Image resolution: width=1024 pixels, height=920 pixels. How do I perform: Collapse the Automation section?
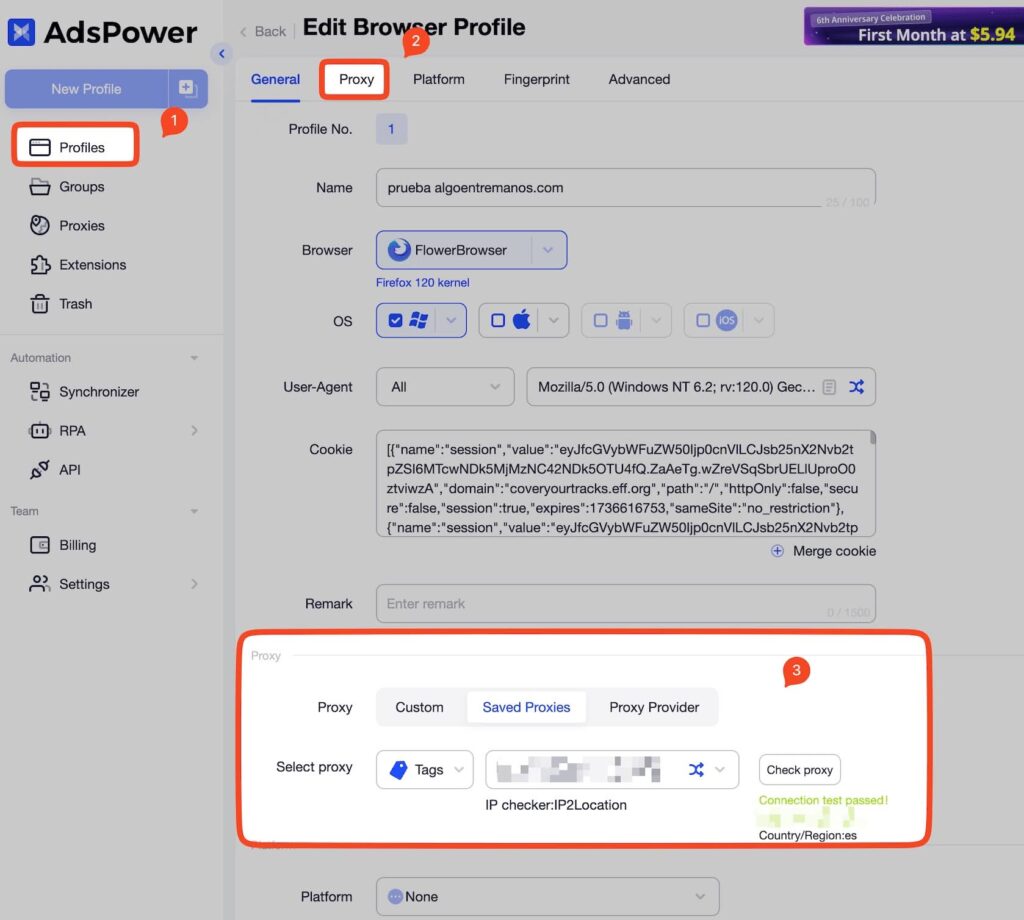[194, 358]
